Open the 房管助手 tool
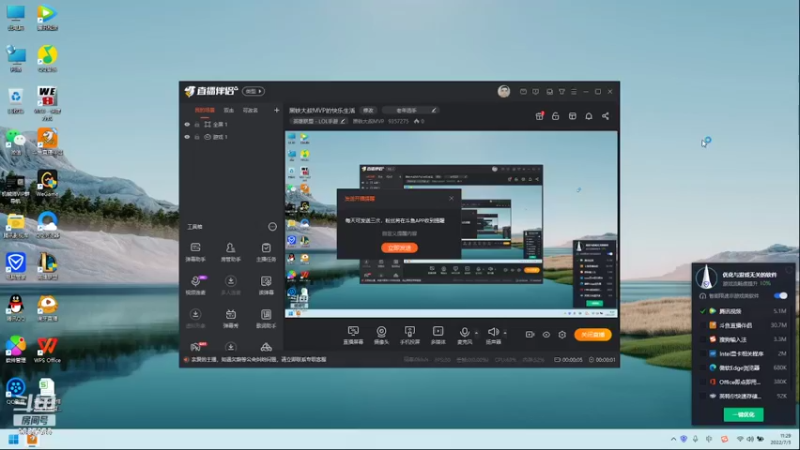This screenshot has width=800, height=450. (x=231, y=252)
